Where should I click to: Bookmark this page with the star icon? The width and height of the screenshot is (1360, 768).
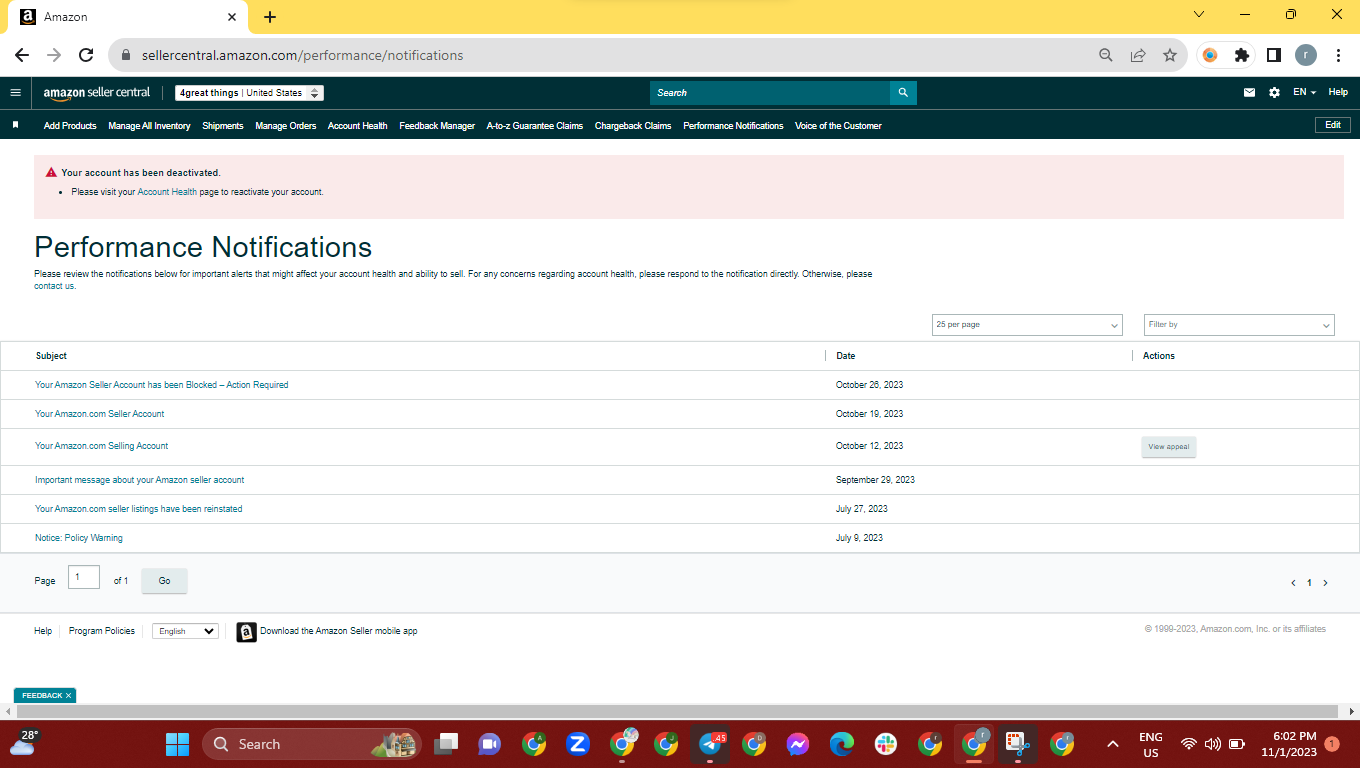pos(1170,55)
